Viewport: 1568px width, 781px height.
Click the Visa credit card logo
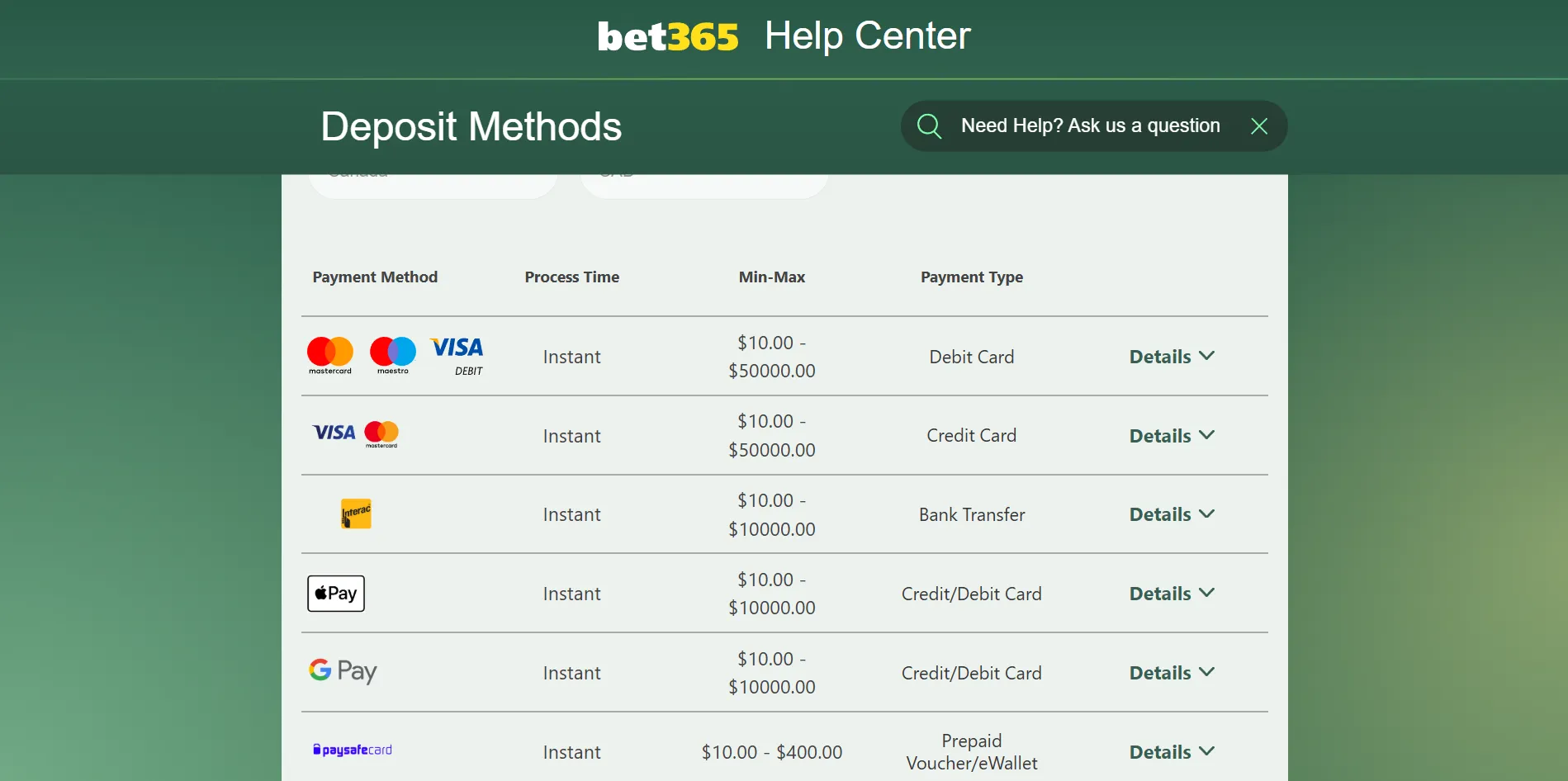pos(334,433)
